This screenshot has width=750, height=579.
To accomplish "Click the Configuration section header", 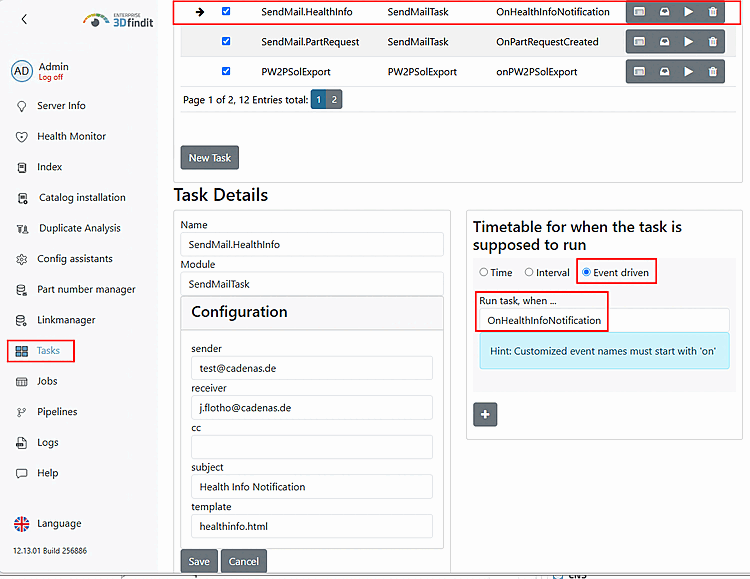I will (x=312, y=312).
